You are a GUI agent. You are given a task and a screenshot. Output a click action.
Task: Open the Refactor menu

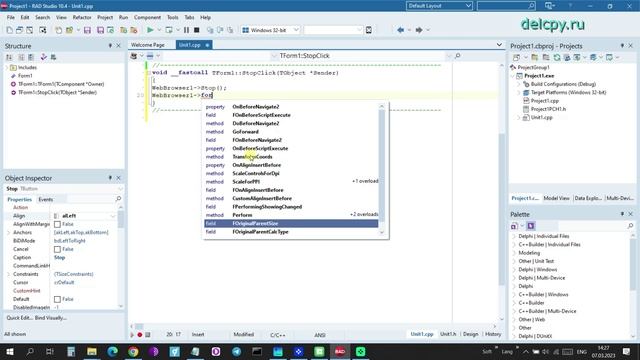pyautogui.click(x=82, y=18)
